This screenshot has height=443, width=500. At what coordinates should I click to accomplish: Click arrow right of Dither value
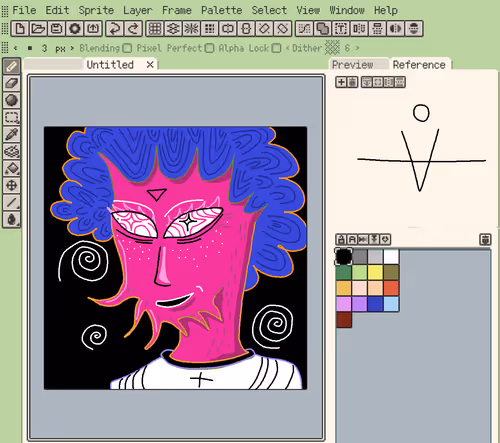click(357, 48)
